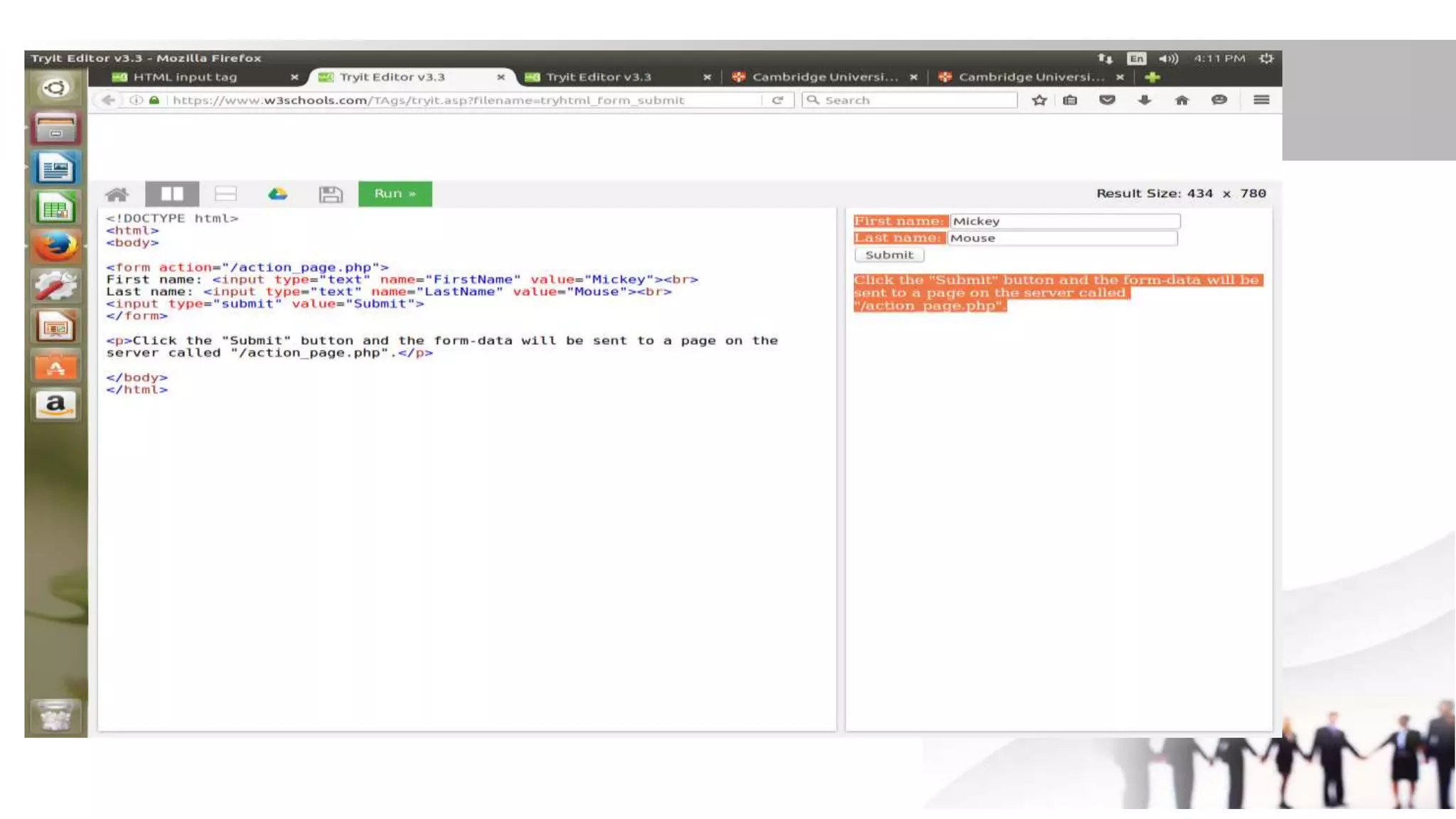The height and width of the screenshot is (819, 1456).
Task: Switch to the HTML input tag tab
Action: coord(186,77)
